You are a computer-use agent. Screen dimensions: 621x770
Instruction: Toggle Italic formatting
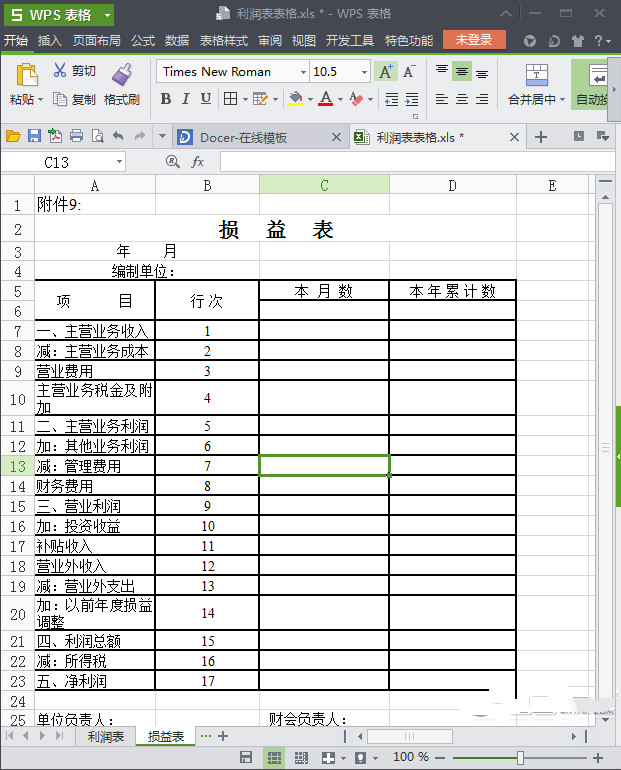pyautogui.click(x=186, y=99)
